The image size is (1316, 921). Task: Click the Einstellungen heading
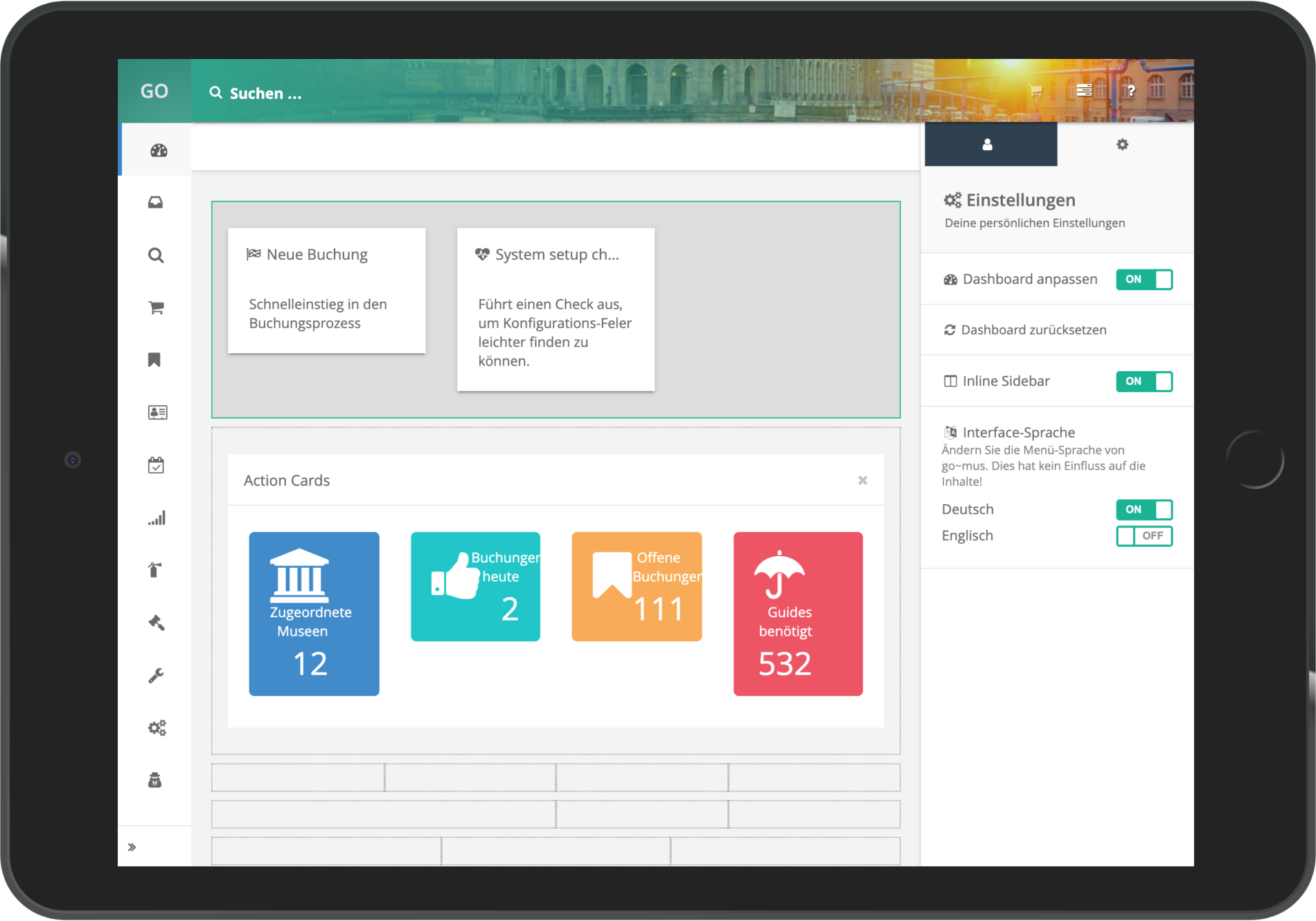1021,200
